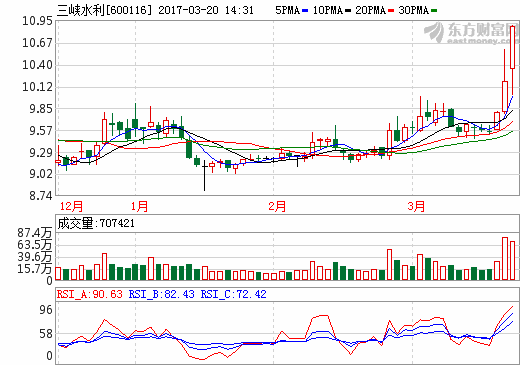
Task: Click the RSI_C:72.42 indicator label
Action: point(233,294)
